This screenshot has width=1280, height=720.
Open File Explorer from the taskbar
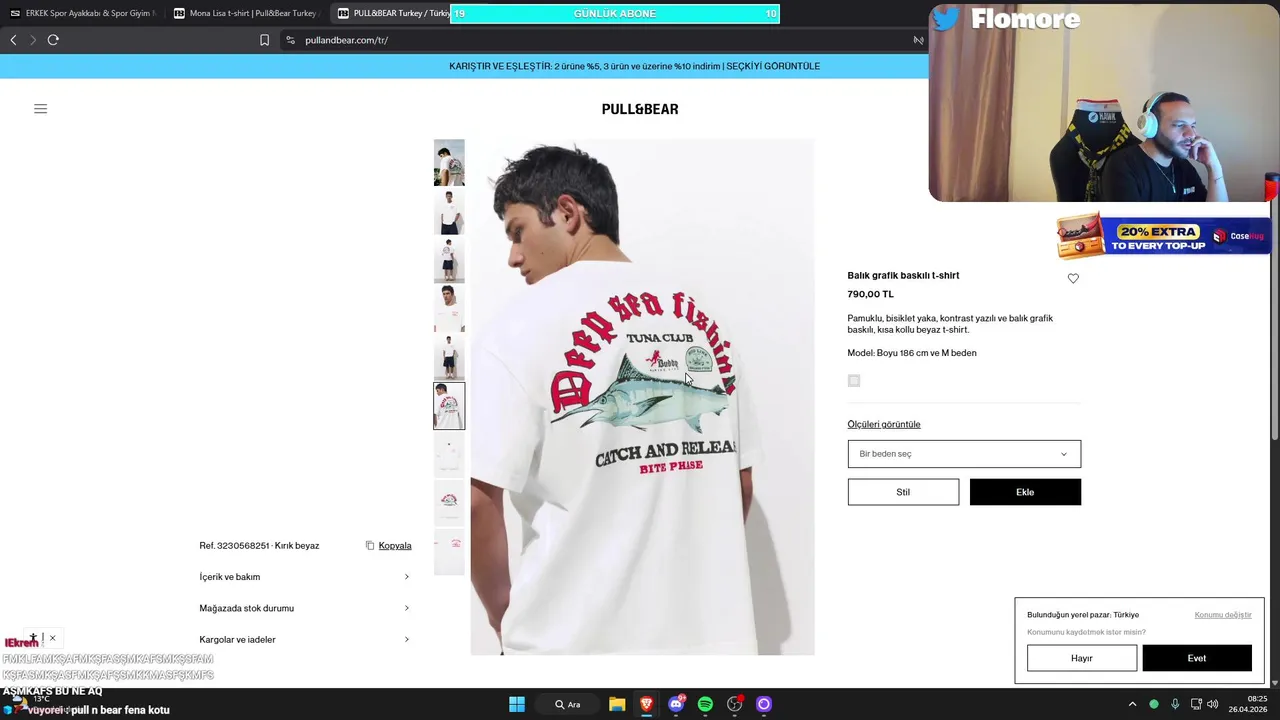[x=617, y=704]
